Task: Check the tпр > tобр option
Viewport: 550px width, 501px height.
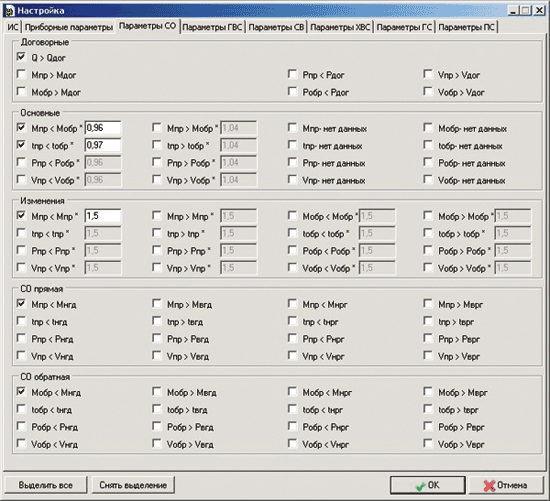Action: pos(157,145)
